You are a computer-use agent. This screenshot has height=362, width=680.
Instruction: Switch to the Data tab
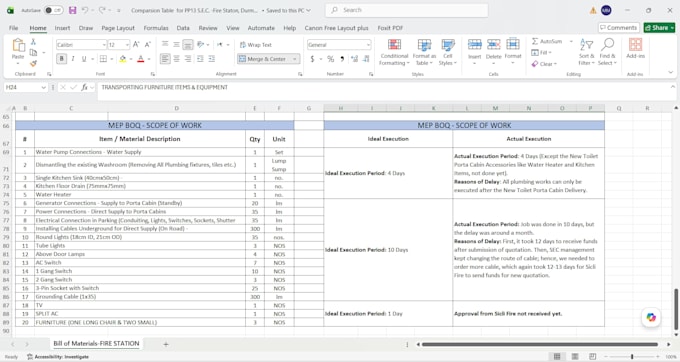tap(183, 28)
